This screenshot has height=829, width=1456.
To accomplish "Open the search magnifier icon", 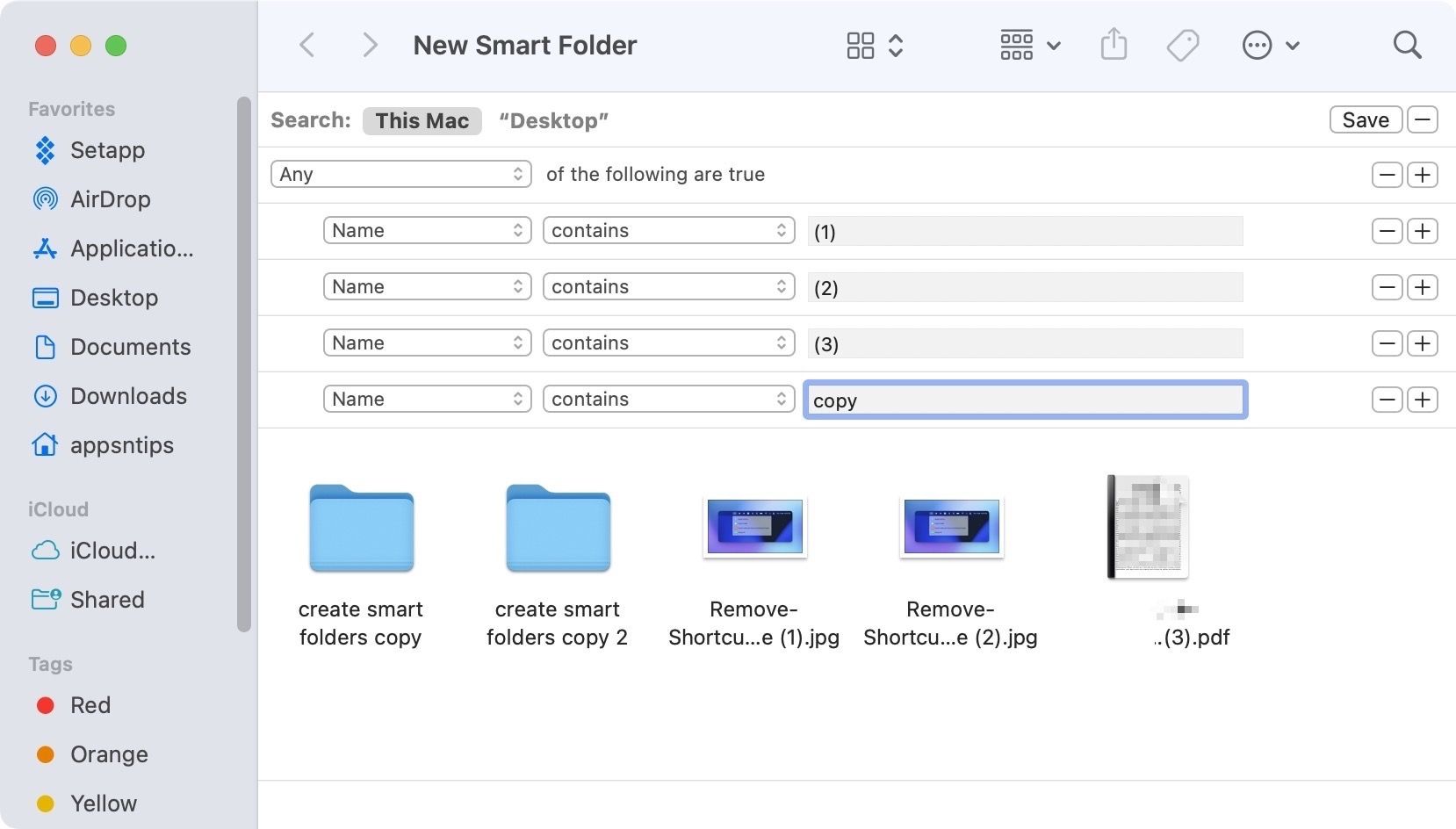I will (x=1407, y=45).
